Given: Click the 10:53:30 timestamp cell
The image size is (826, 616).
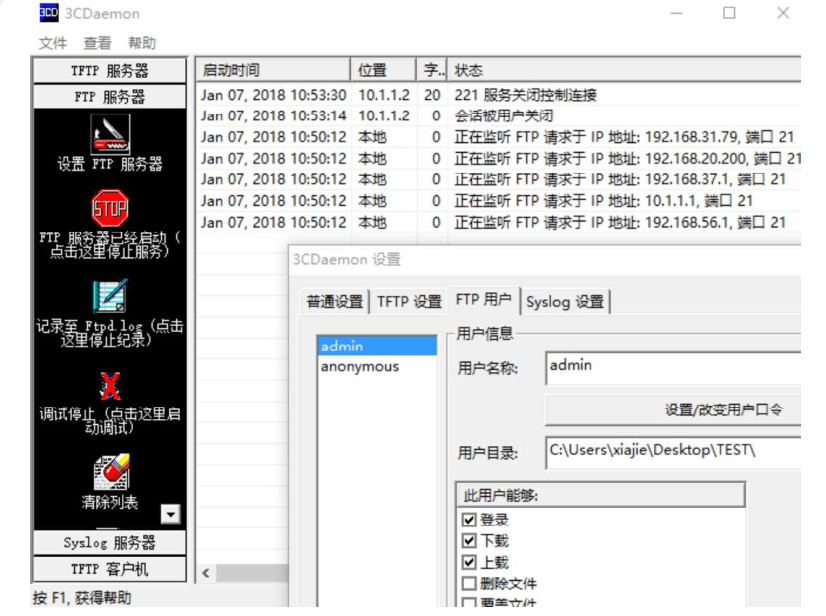Looking at the screenshot, I should (x=273, y=95).
